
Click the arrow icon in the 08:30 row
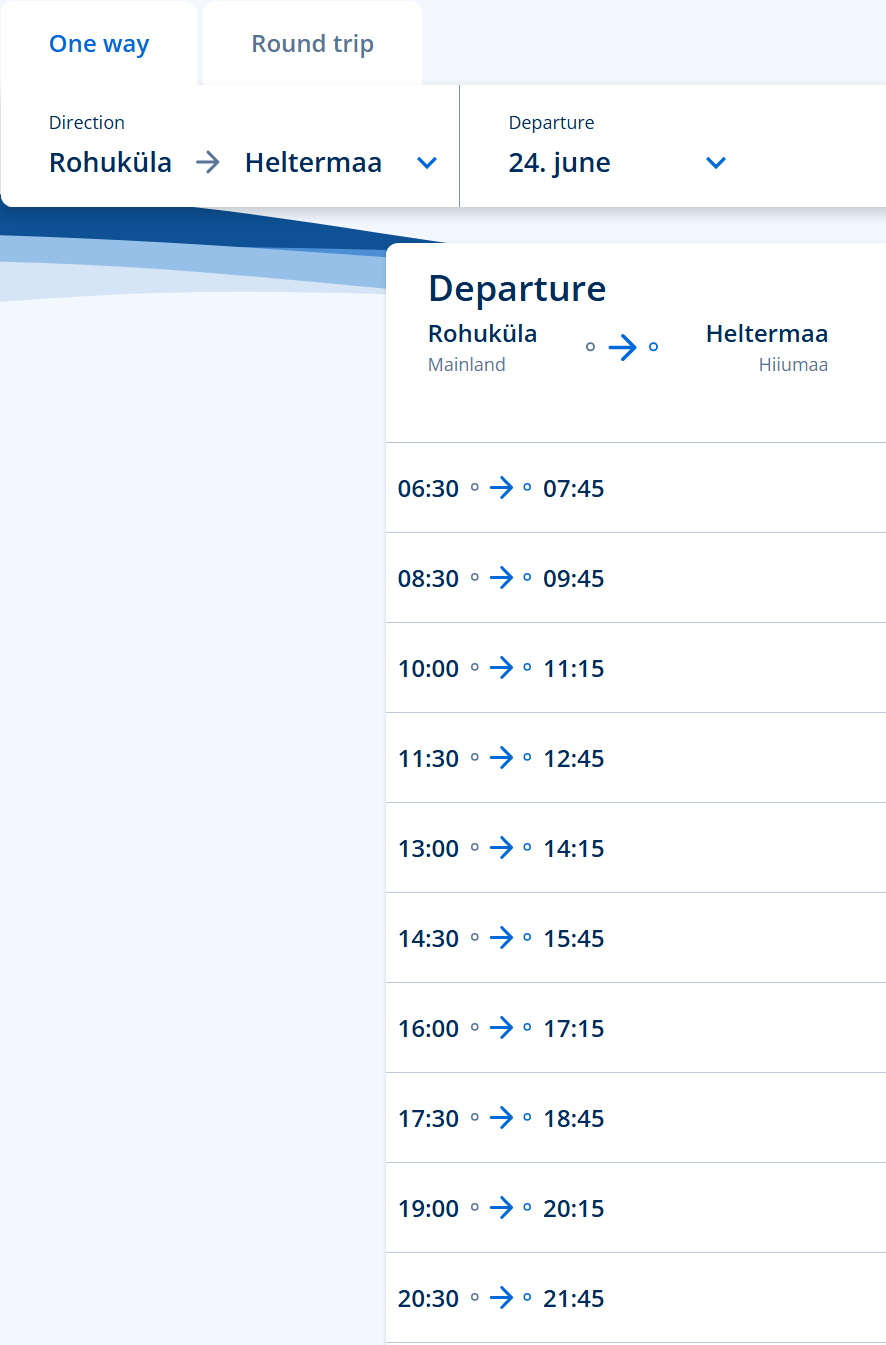click(501, 578)
